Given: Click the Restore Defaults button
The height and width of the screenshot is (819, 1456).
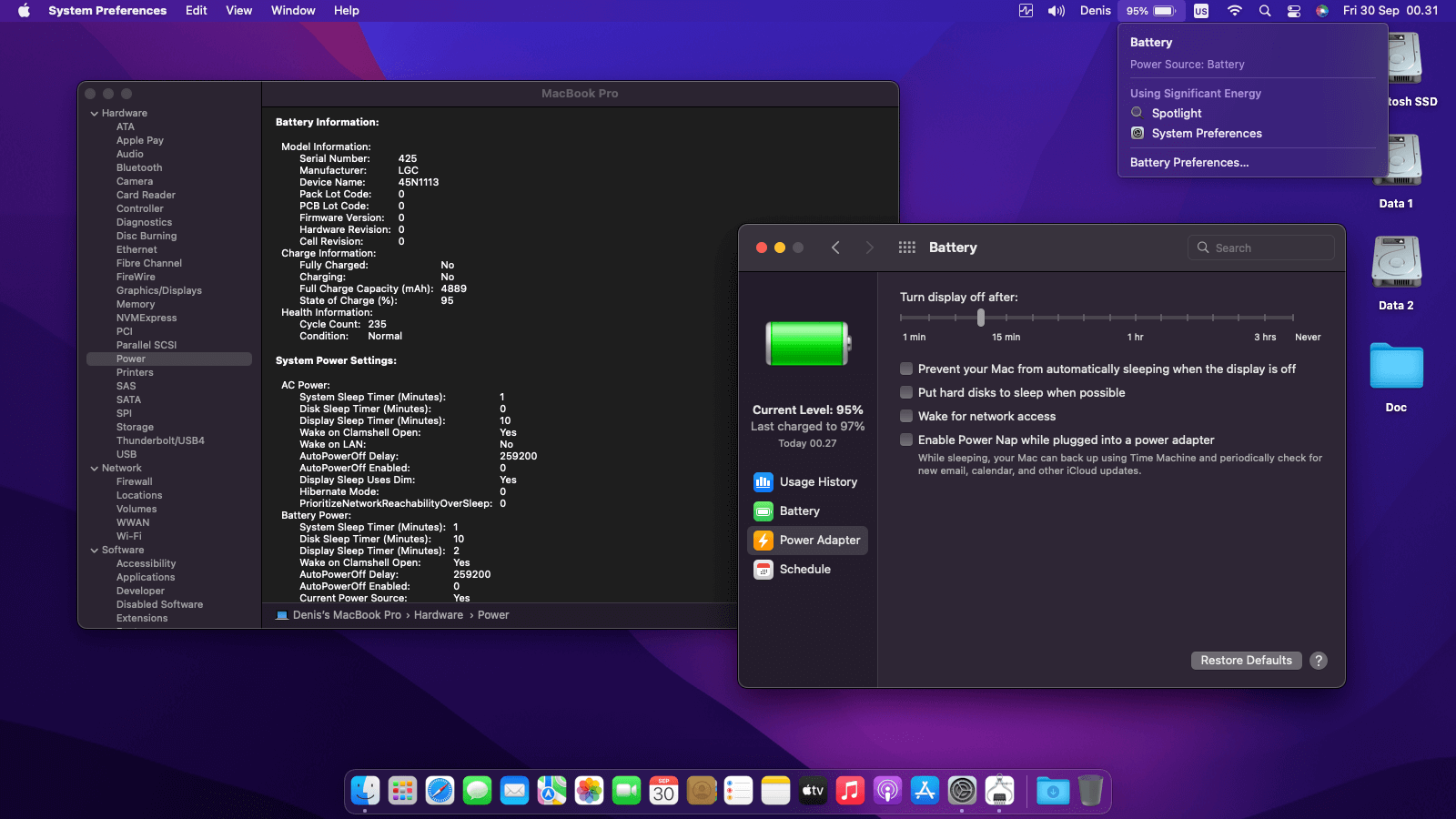Looking at the screenshot, I should point(1246,661).
